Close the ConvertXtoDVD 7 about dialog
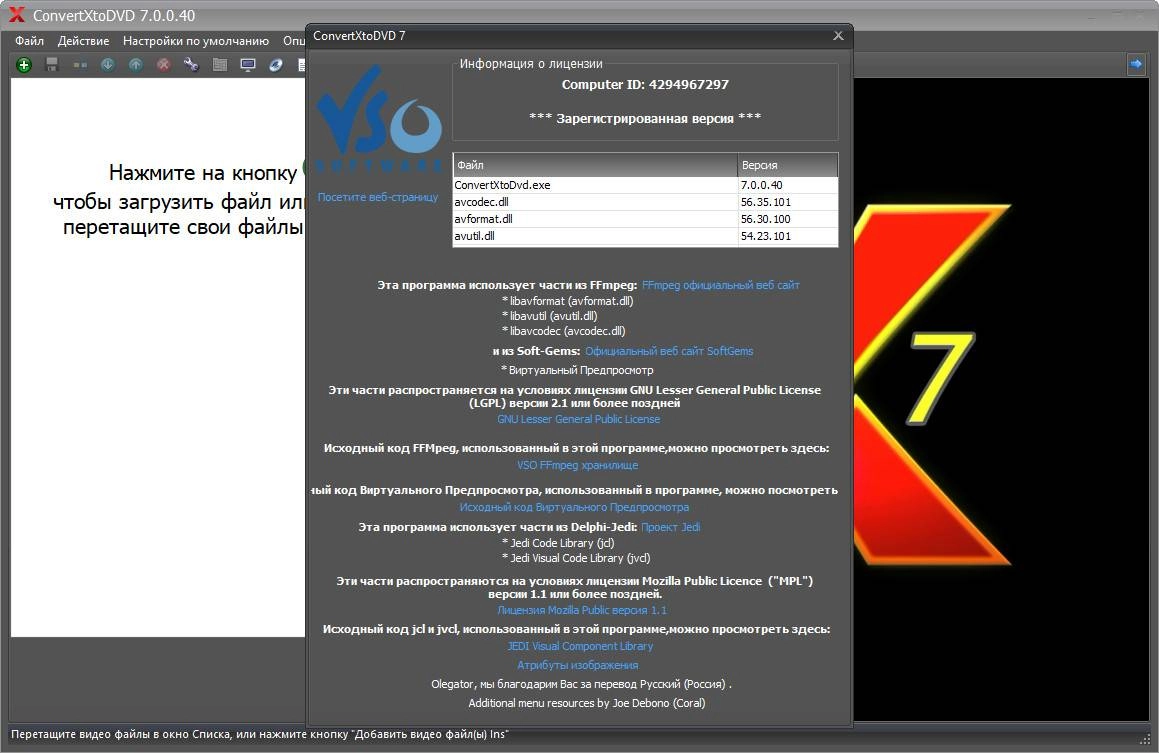The width and height of the screenshot is (1159, 753). [x=838, y=35]
